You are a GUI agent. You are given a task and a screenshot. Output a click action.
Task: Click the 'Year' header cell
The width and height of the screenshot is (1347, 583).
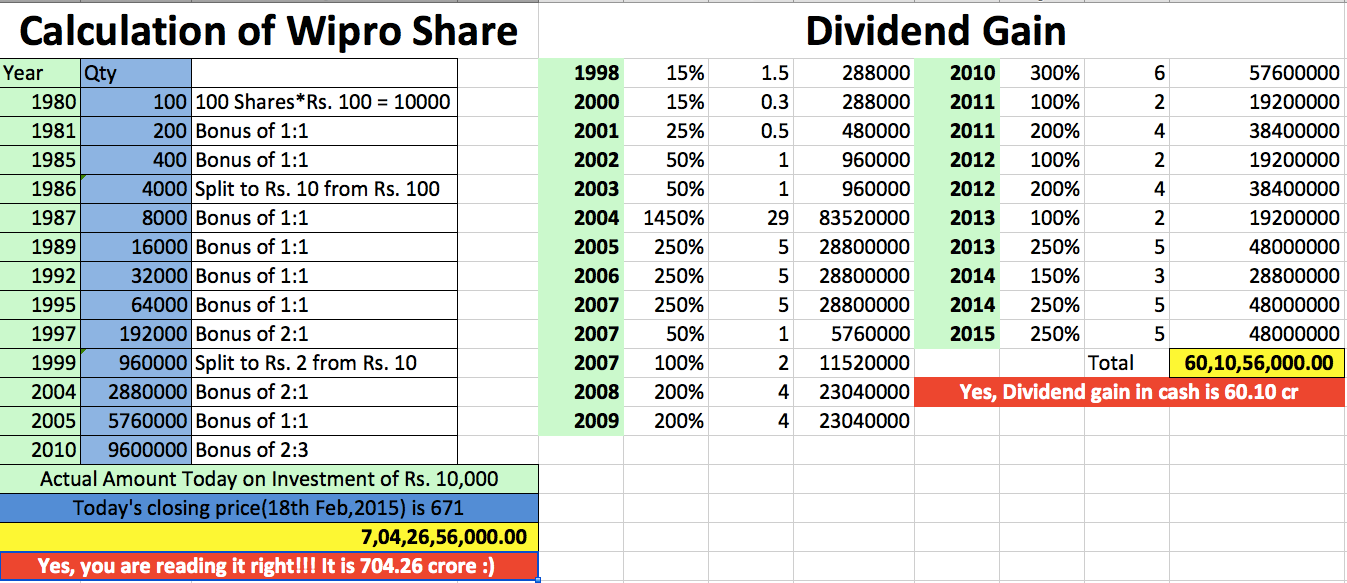40,72
